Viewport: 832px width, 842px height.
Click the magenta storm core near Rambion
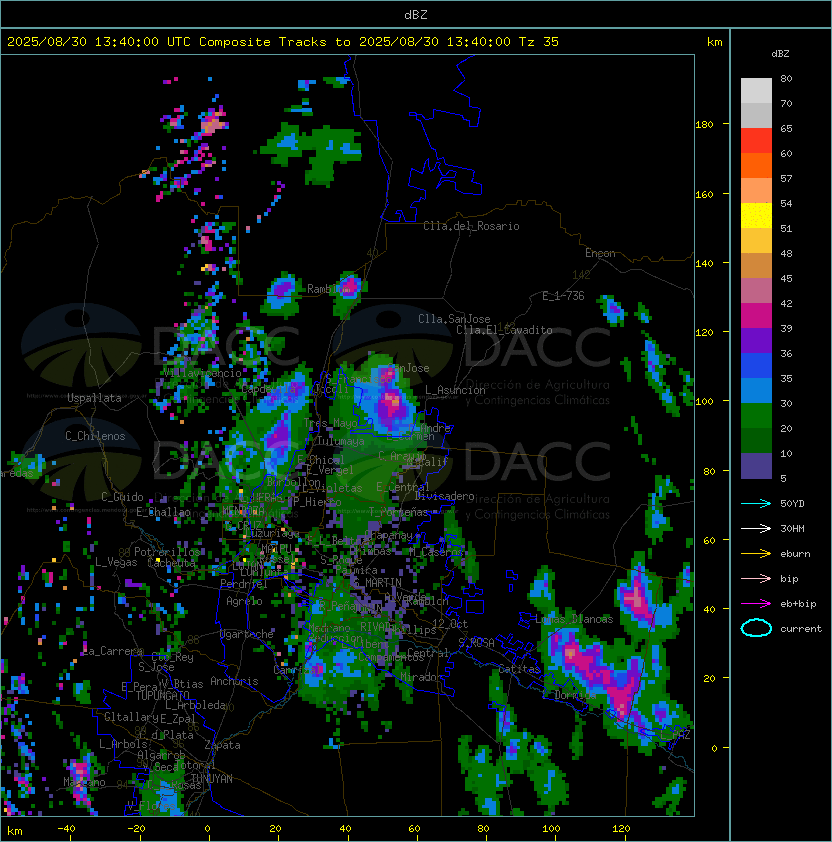(350, 285)
